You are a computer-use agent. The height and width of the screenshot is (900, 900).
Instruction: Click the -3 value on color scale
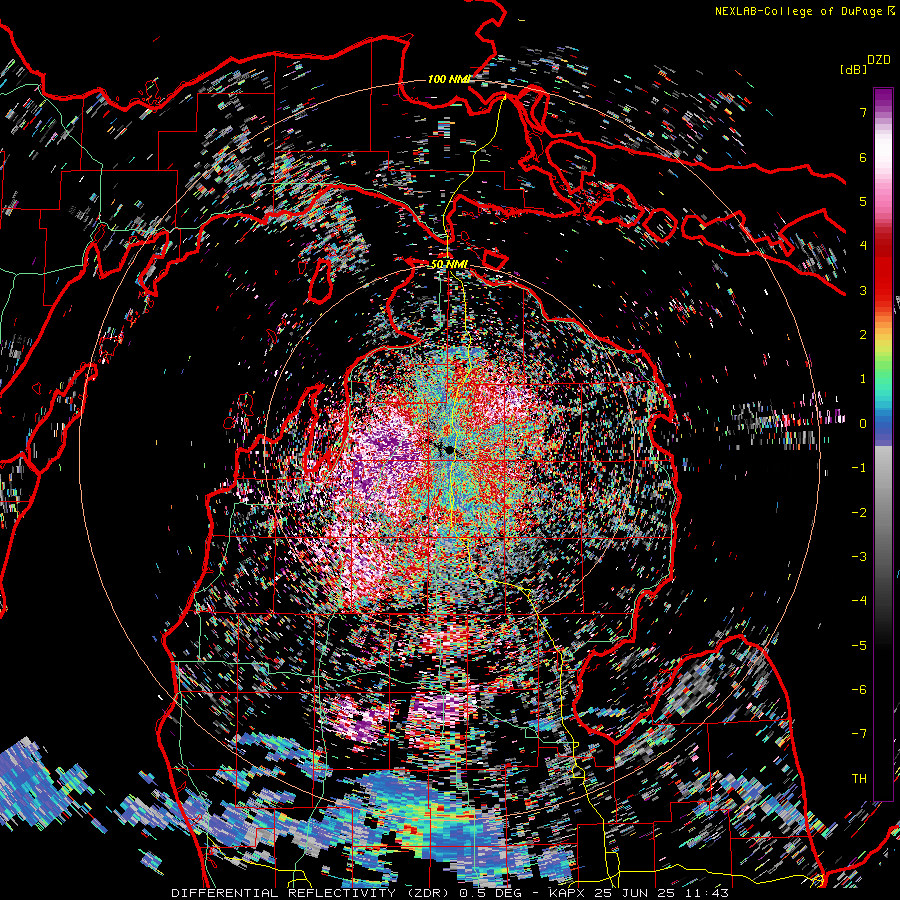[x=859, y=556]
